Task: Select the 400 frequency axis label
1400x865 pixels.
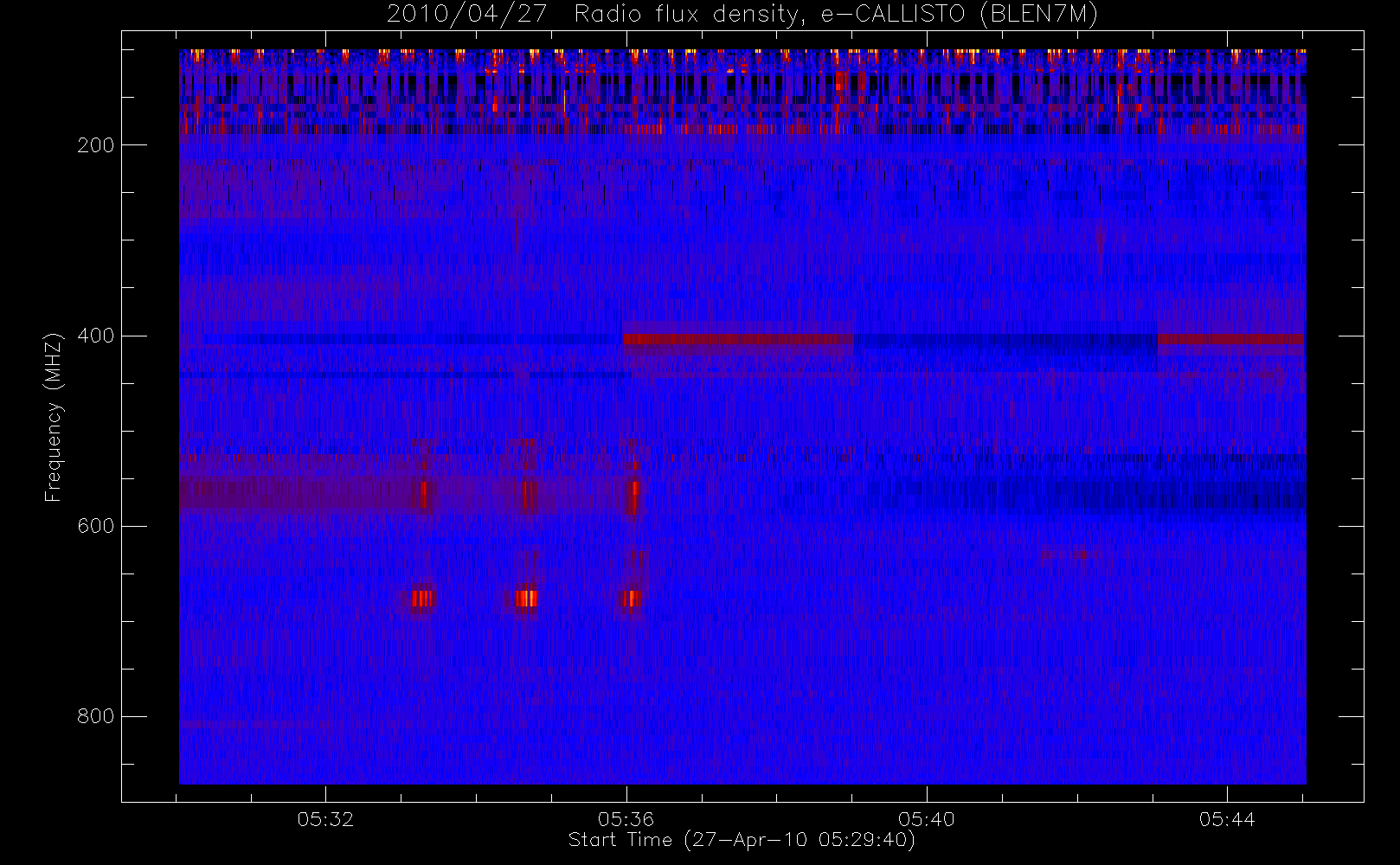Action: [x=95, y=336]
